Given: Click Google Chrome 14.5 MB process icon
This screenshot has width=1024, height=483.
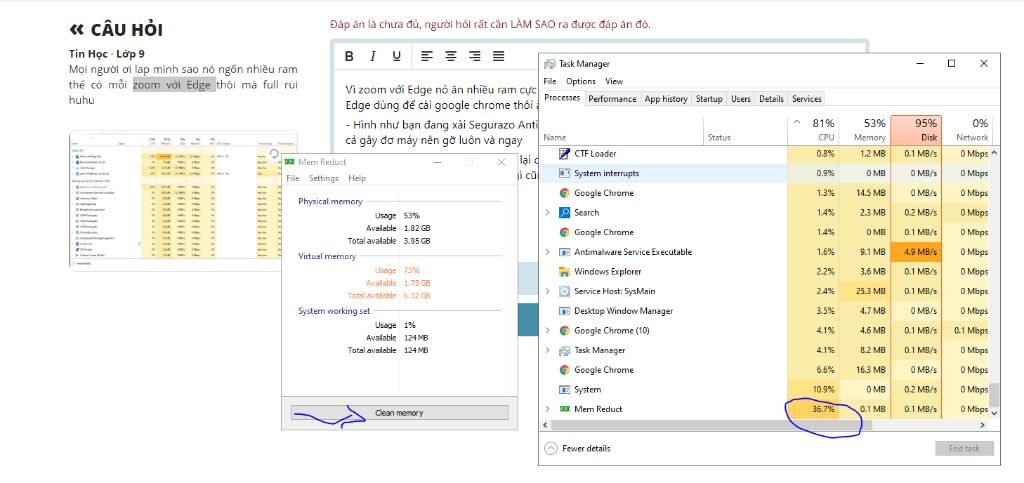Looking at the screenshot, I should click(564, 193).
